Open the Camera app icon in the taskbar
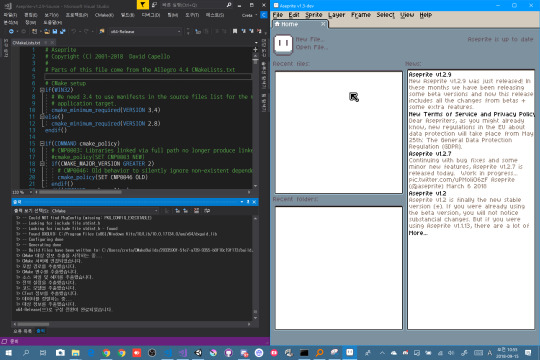The image size is (540, 360). click(x=60, y=353)
